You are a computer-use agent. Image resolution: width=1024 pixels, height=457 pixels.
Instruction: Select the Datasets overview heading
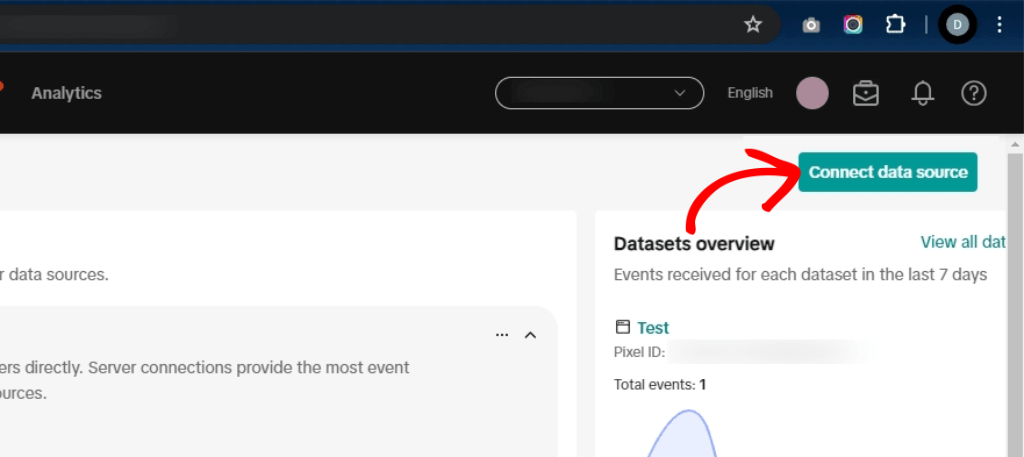click(x=694, y=244)
